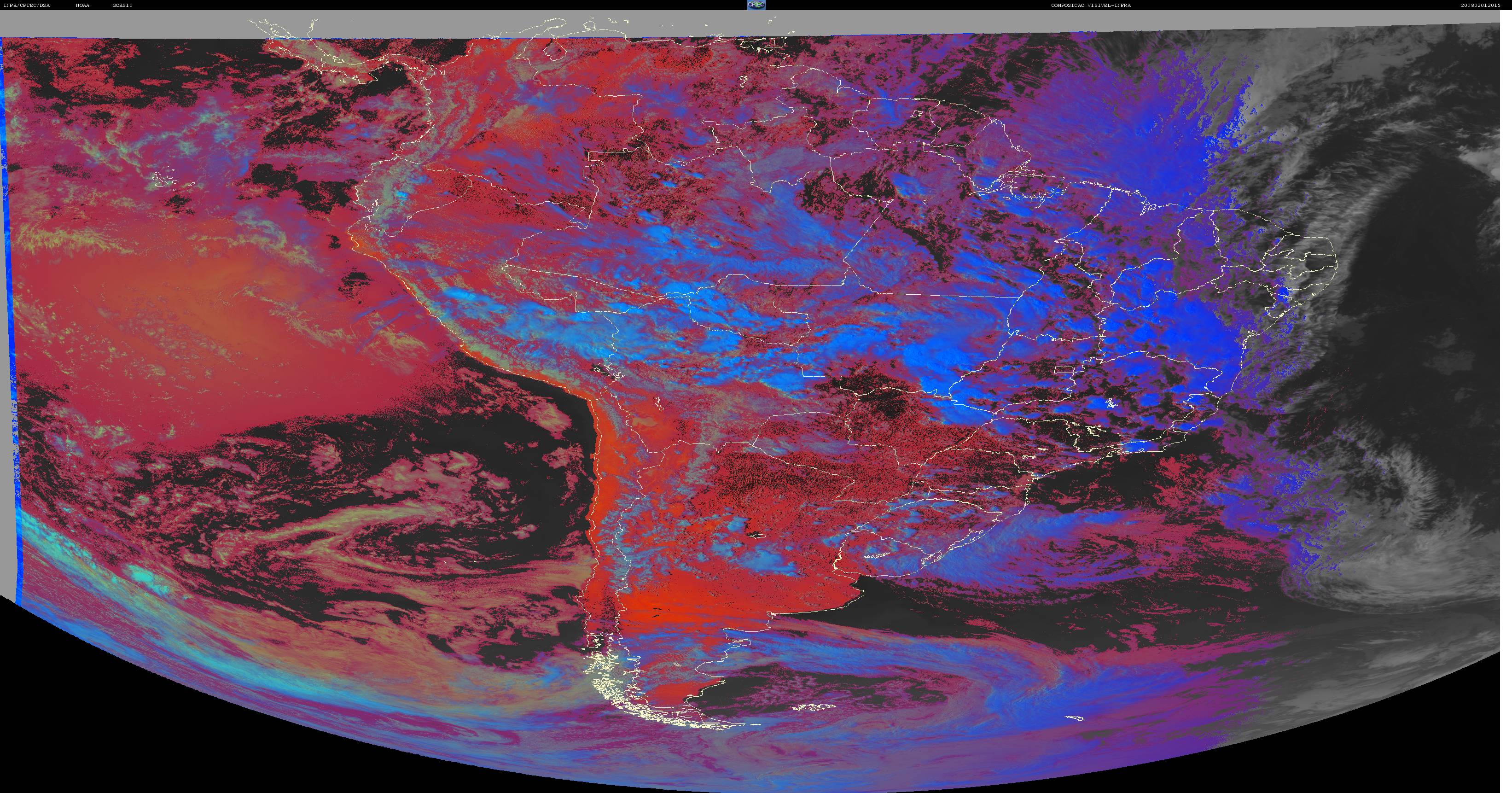The width and height of the screenshot is (1512, 793).
Task: Select the NOAA label in header
Action: point(82,5)
